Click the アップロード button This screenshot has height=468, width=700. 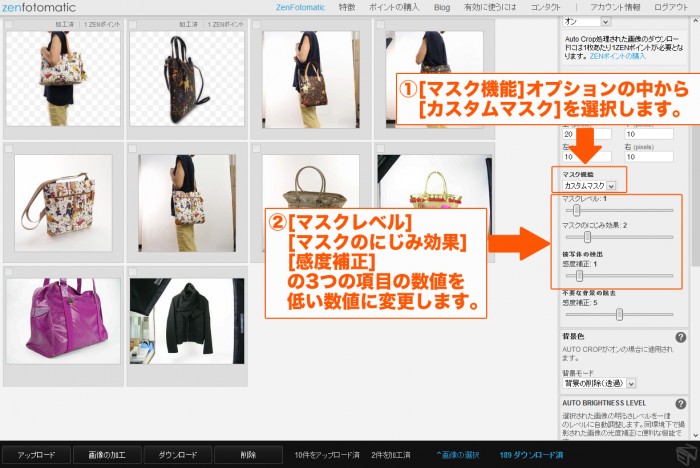click(x=43, y=455)
